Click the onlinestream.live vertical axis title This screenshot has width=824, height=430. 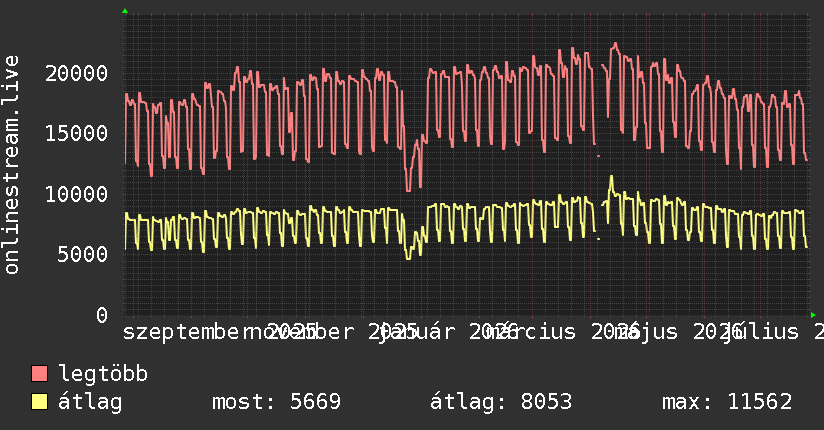pyautogui.click(x=11, y=165)
